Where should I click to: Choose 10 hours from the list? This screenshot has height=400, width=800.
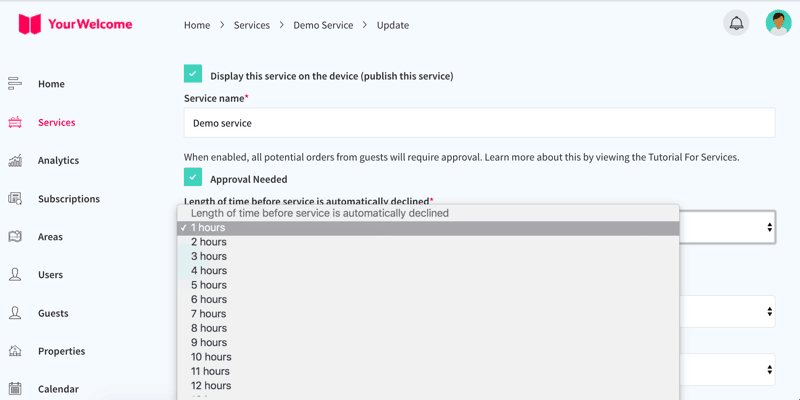point(428,357)
